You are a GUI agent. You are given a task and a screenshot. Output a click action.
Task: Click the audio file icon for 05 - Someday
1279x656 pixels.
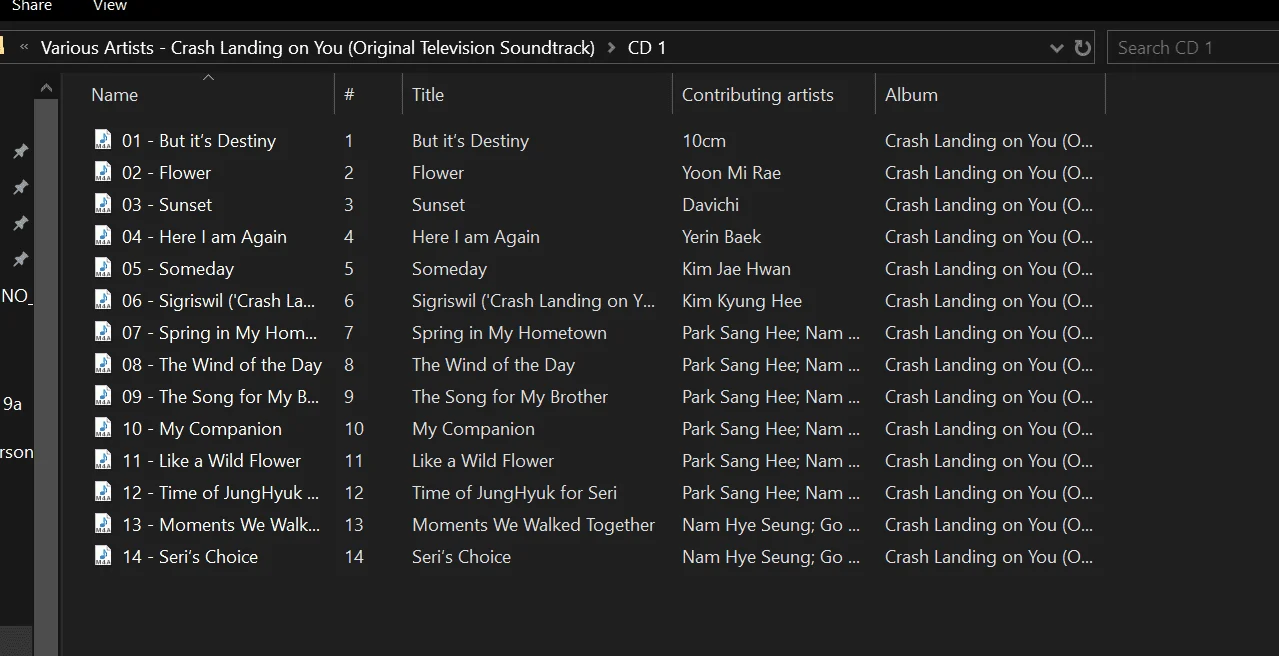tap(103, 268)
